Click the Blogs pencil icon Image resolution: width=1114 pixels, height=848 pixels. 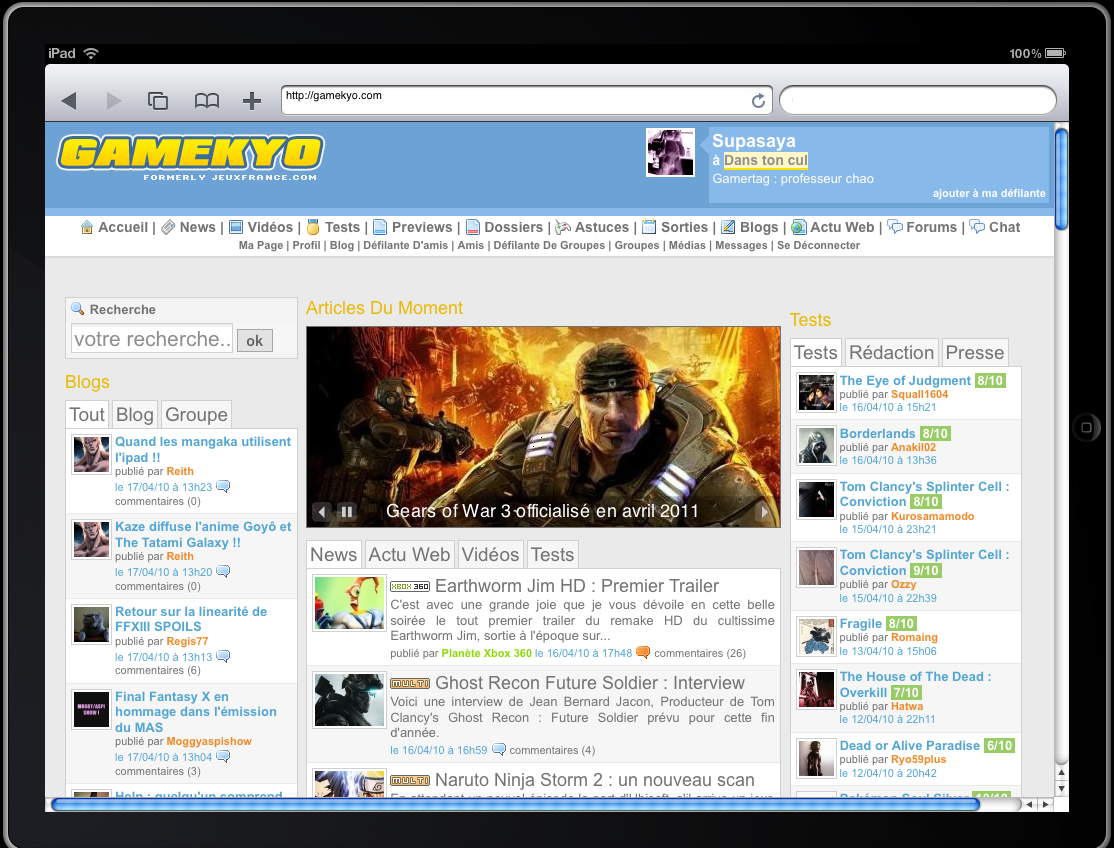pyautogui.click(x=728, y=227)
